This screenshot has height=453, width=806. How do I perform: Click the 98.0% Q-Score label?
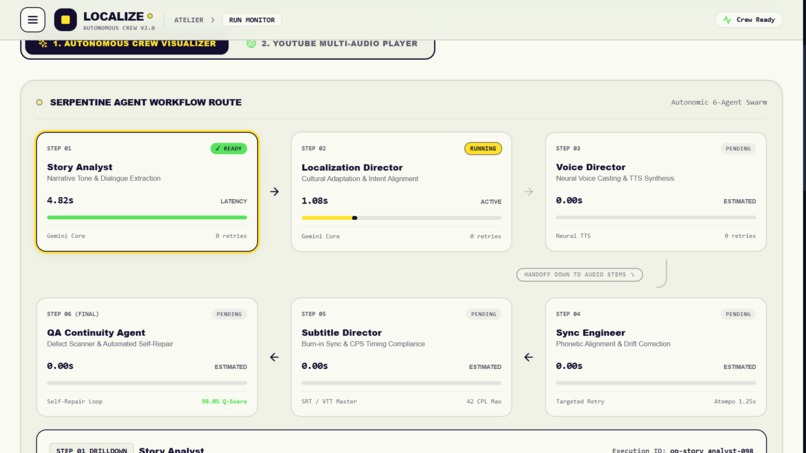[224, 402]
